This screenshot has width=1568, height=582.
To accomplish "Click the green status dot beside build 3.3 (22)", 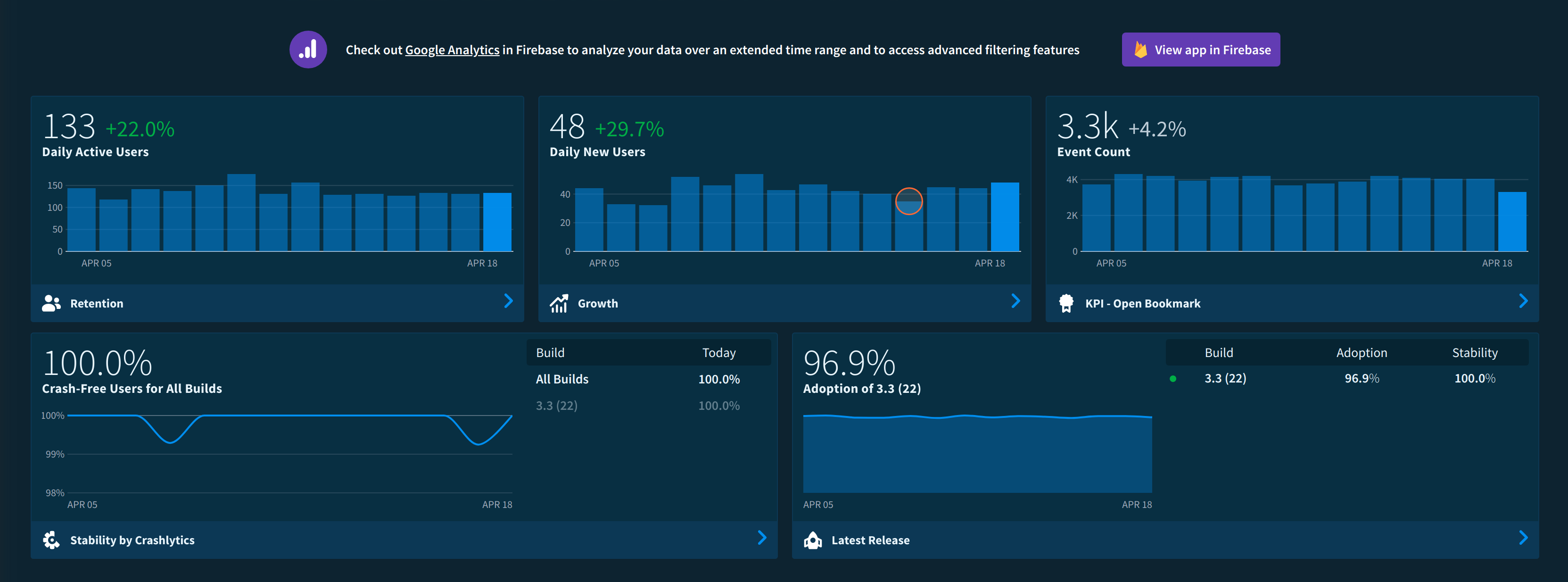I will tap(1173, 379).
